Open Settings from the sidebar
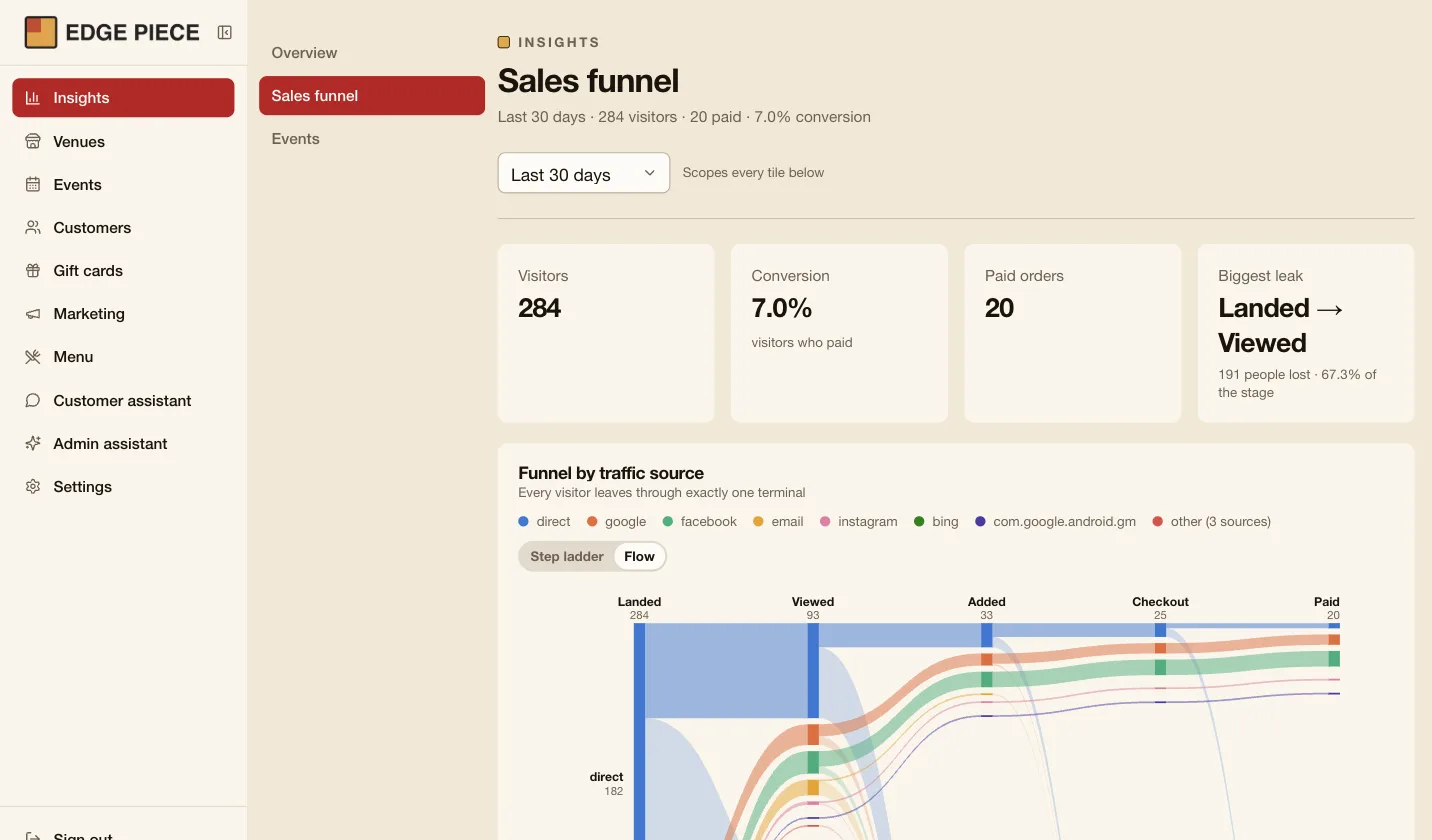The image size is (1432, 840). (x=123, y=486)
